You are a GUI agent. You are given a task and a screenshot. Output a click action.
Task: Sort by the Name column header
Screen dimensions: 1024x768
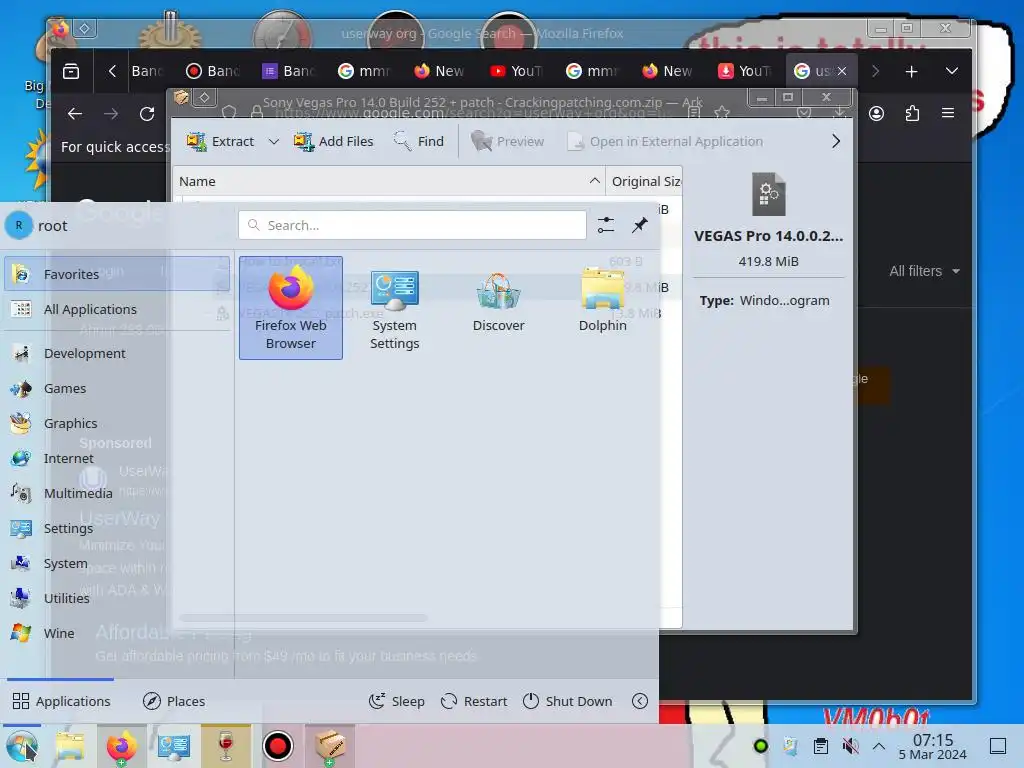tap(389, 181)
